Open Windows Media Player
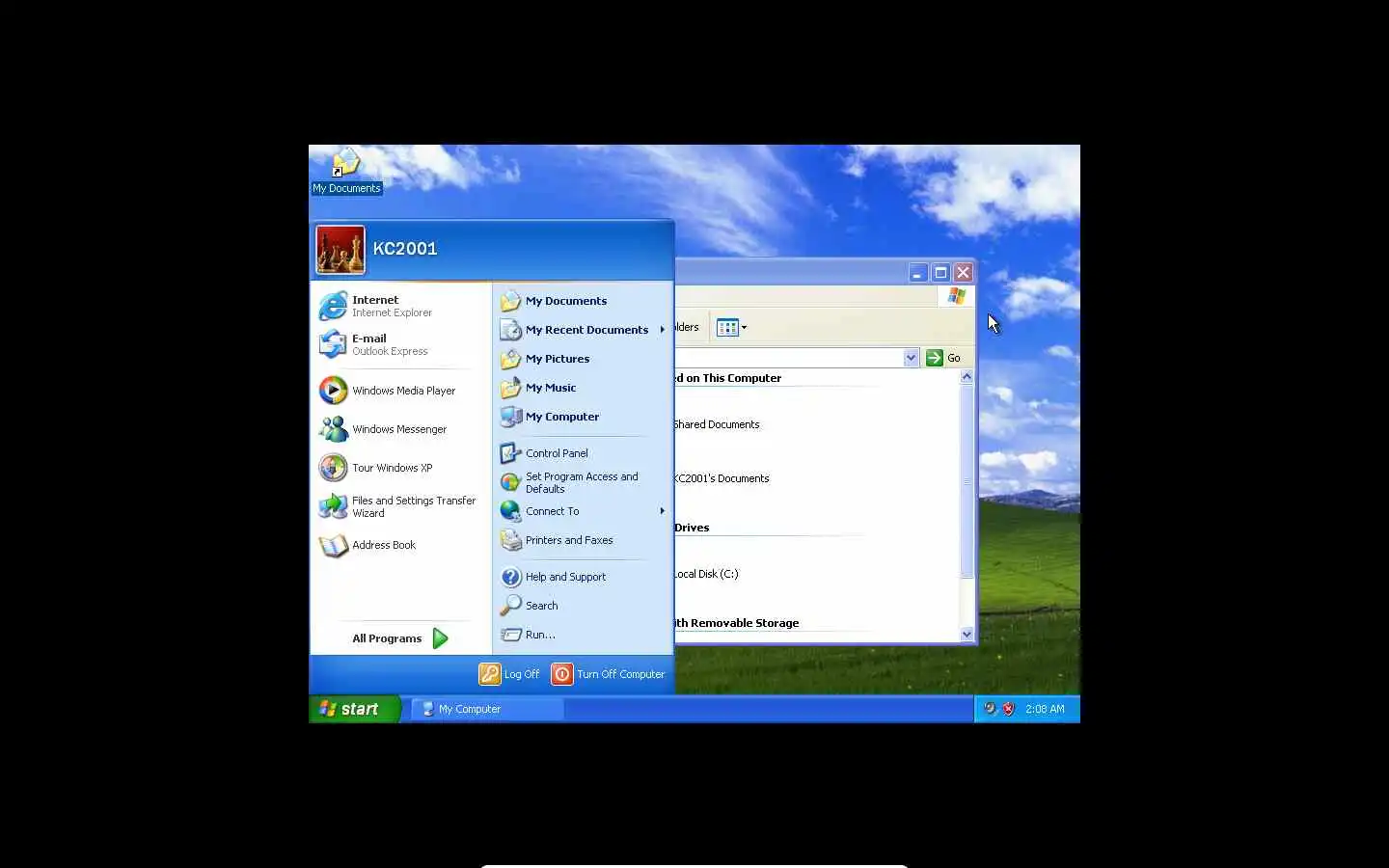This screenshot has width=1389, height=868. pos(400,391)
